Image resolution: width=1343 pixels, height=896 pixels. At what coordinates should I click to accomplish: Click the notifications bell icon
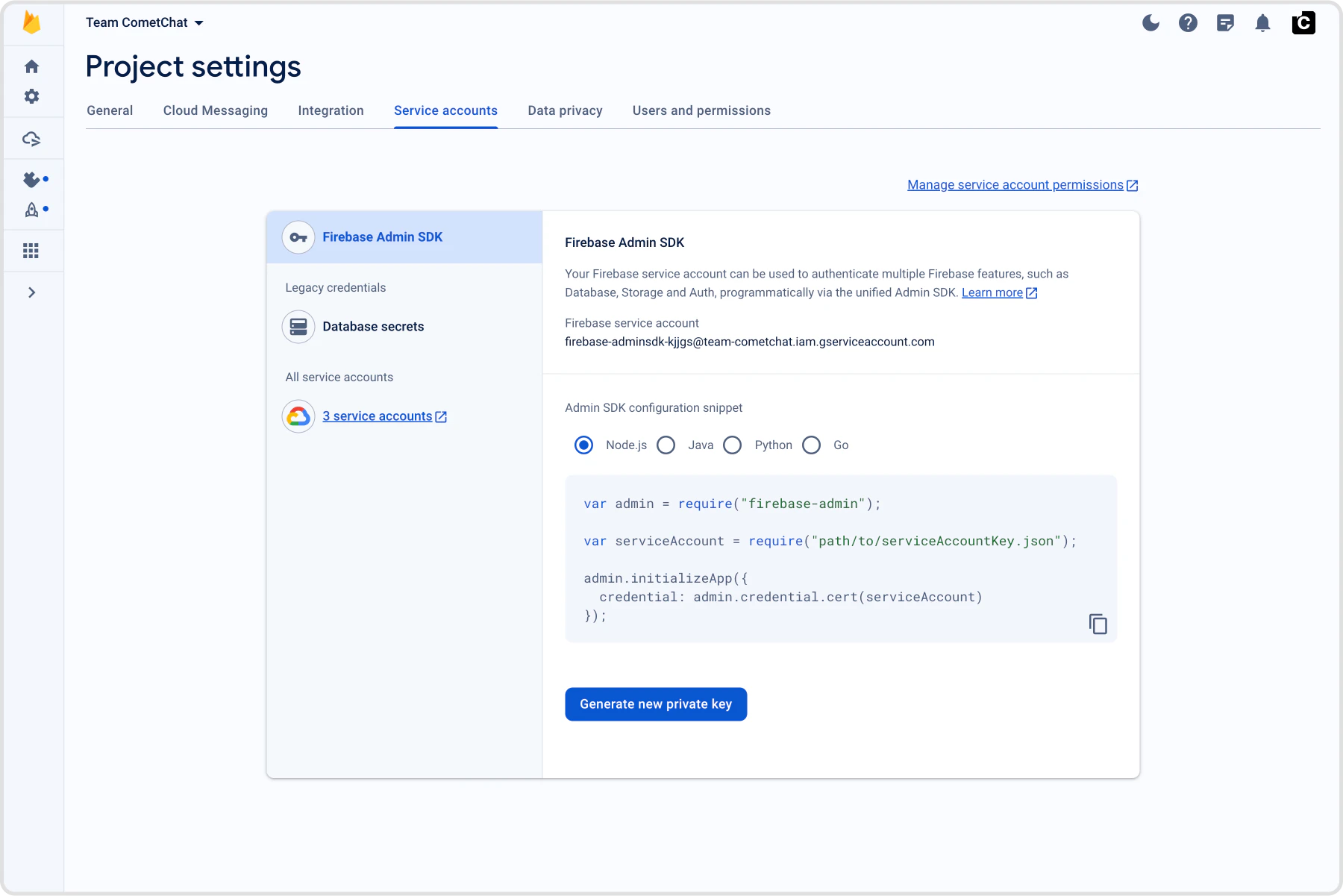(1262, 23)
